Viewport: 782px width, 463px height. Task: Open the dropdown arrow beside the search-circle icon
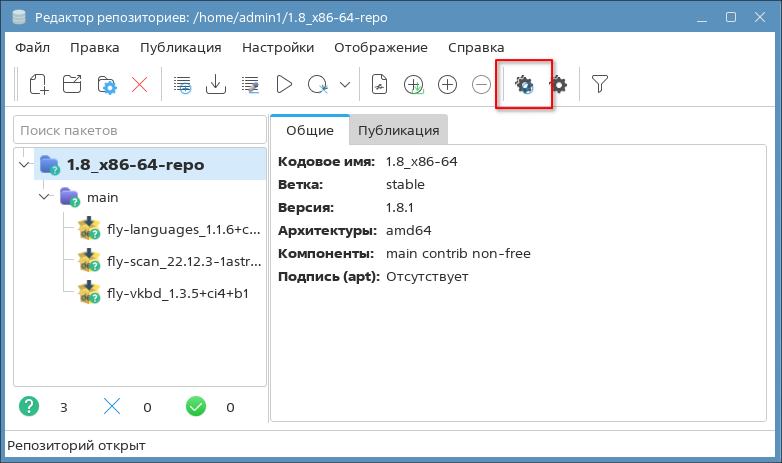pyautogui.click(x=345, y=85)
